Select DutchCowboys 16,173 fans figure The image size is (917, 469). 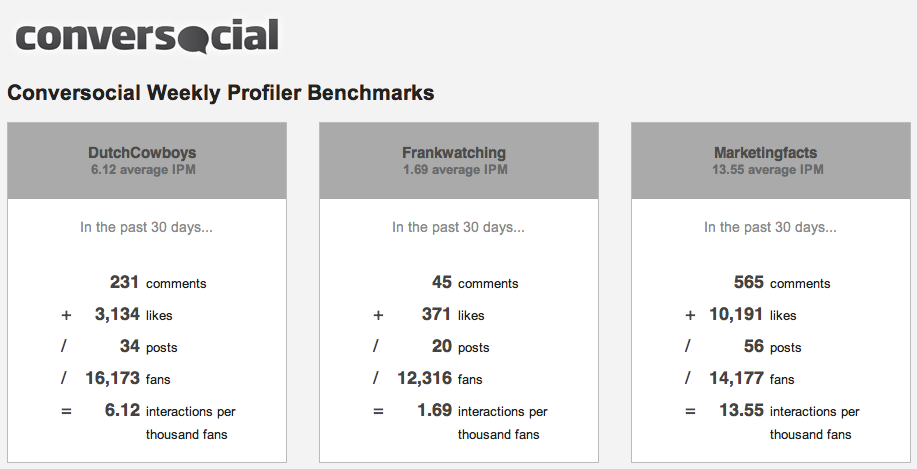click(112, 379)
